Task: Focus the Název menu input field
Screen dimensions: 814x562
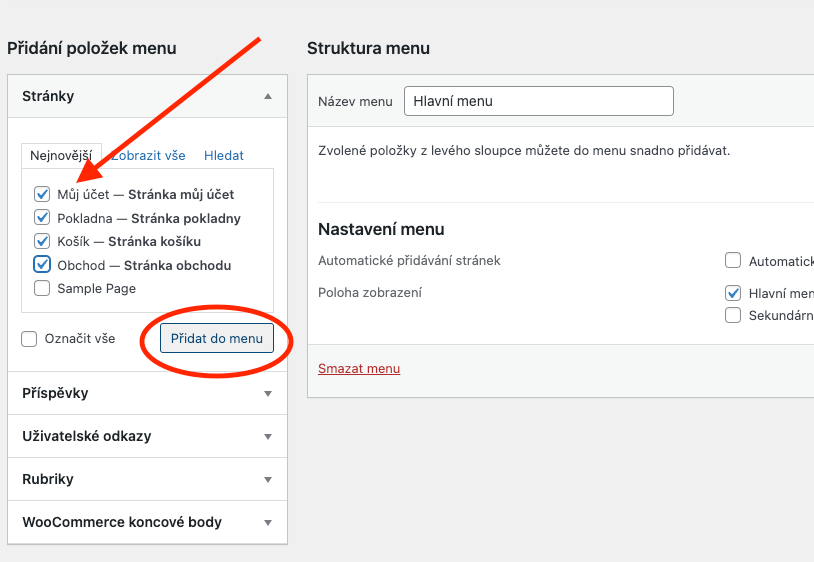Action: coord(539,101)
